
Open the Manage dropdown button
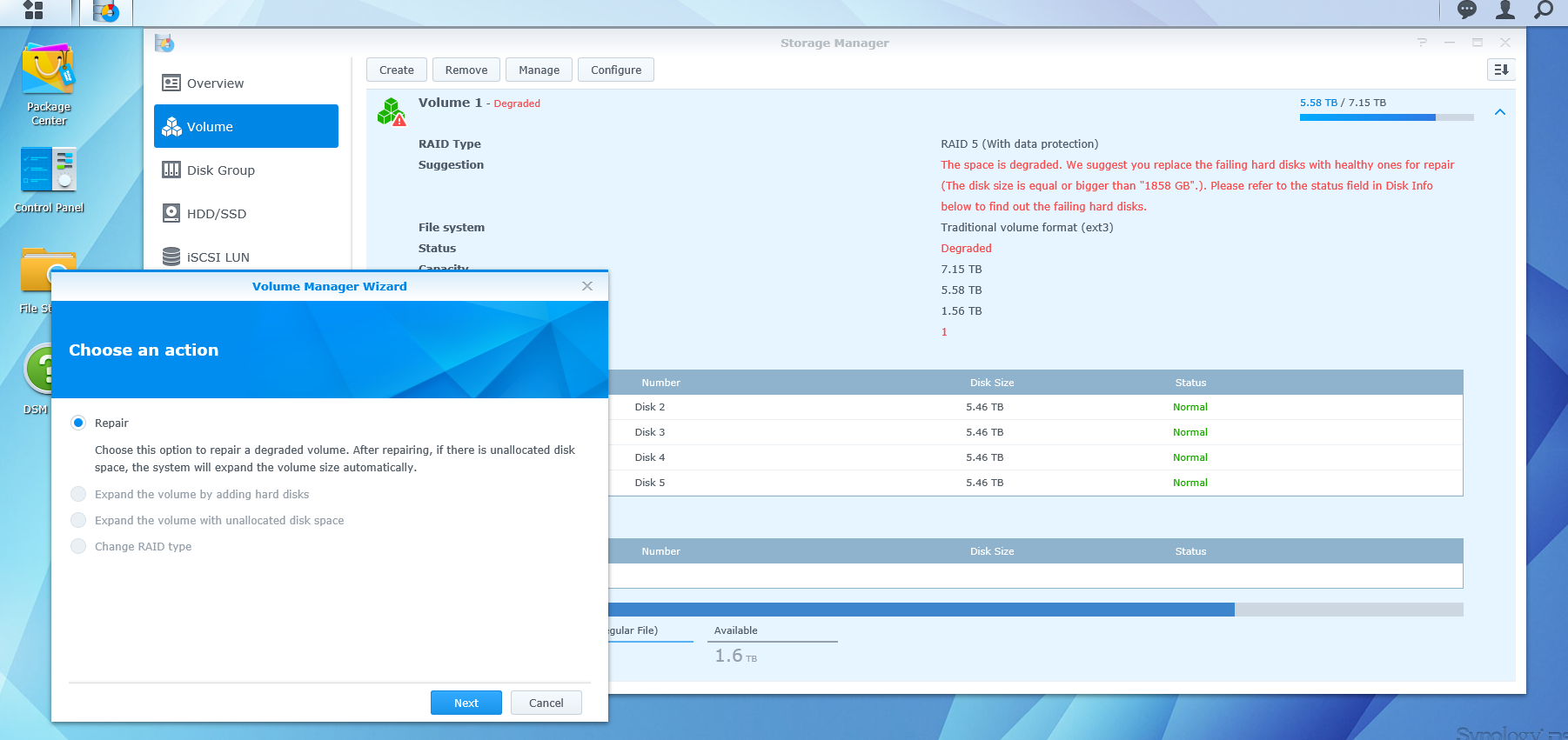click(x=539, y=70)
